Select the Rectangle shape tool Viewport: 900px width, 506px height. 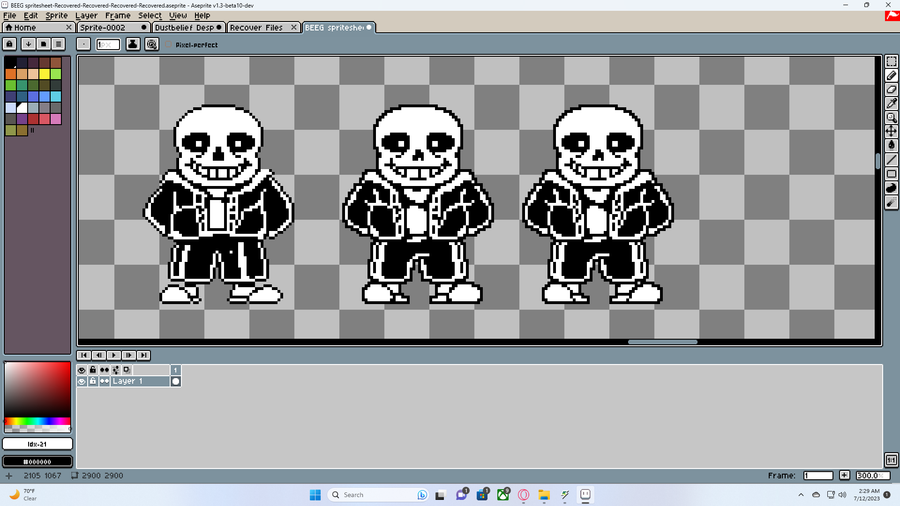pyautogui.click(x=891, y=174)
